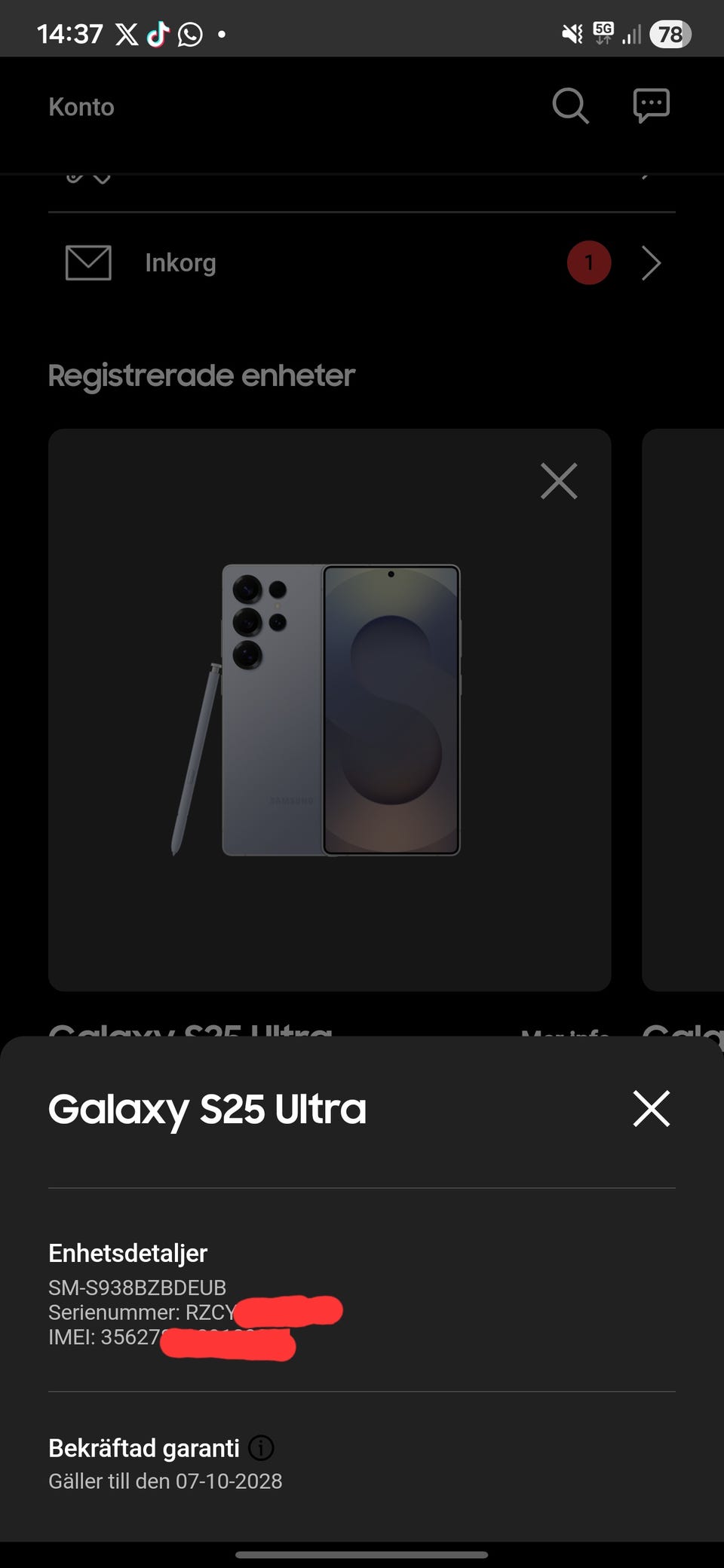Viewport: 724px width, 1568px height.
Task: Open the Inkorg row chevron
Action: pos(652,263)
